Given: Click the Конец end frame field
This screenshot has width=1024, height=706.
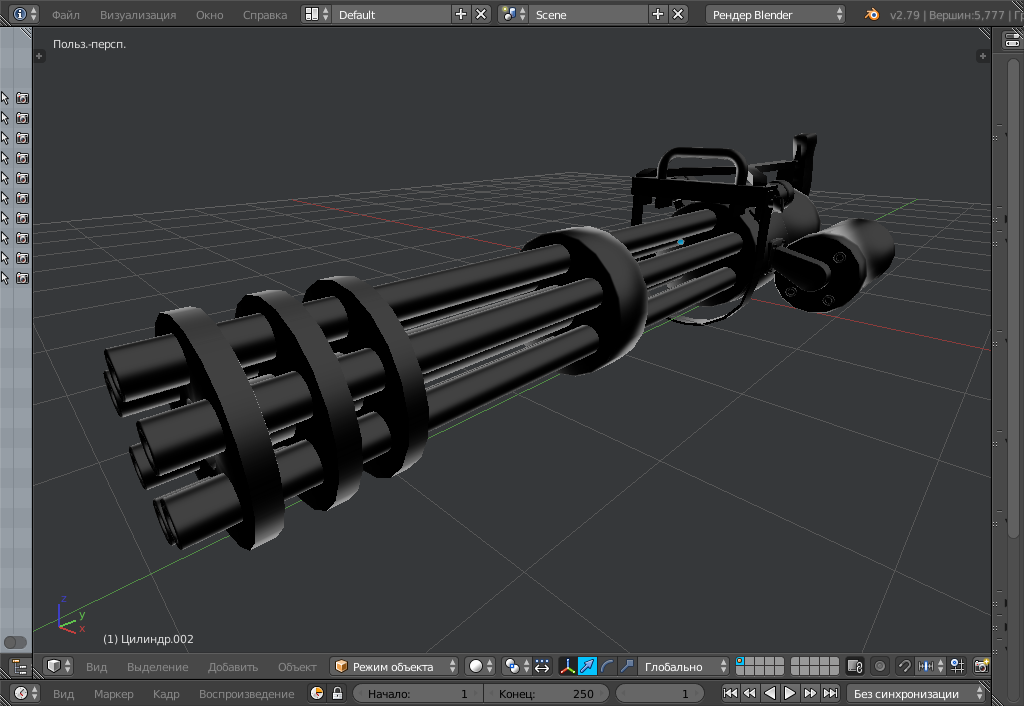Looking at the screenshot, I should pos(545,692).
